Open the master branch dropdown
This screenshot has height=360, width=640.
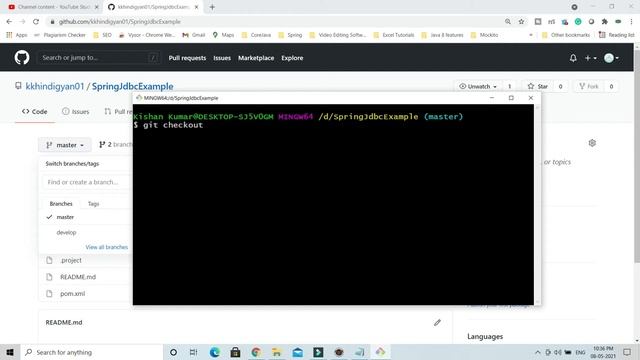(x=65, y=145)
